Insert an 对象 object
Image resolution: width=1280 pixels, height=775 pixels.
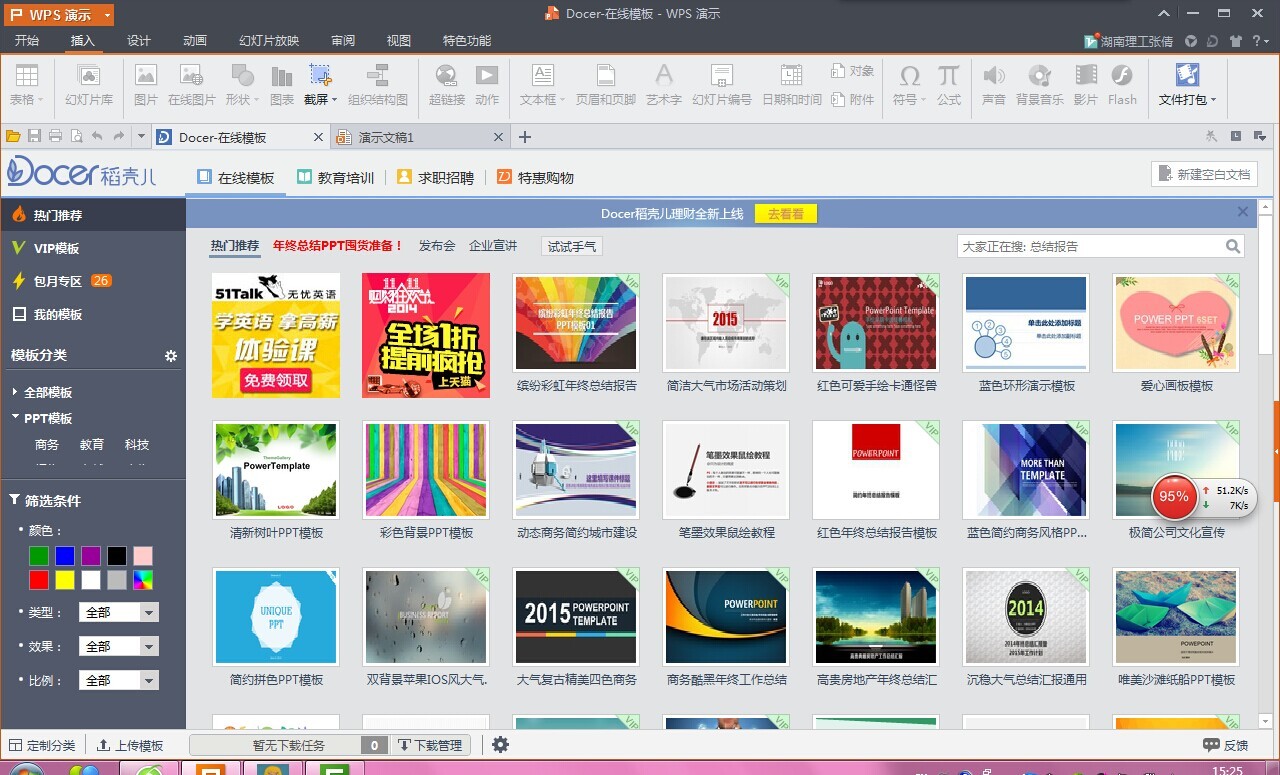click(x=852, y=71)
